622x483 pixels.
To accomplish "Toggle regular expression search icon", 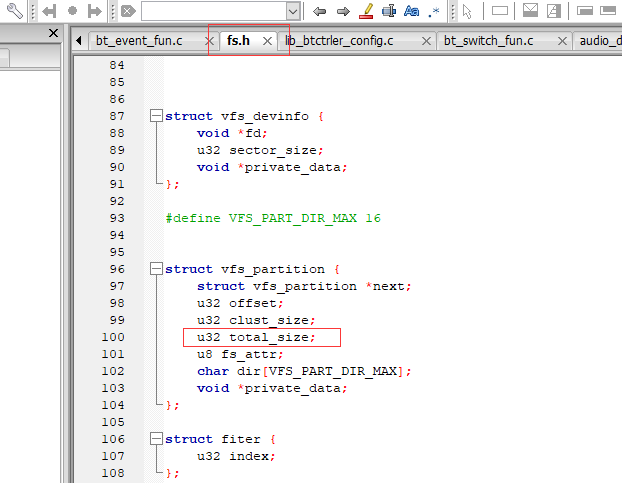I will coord(434,12).
